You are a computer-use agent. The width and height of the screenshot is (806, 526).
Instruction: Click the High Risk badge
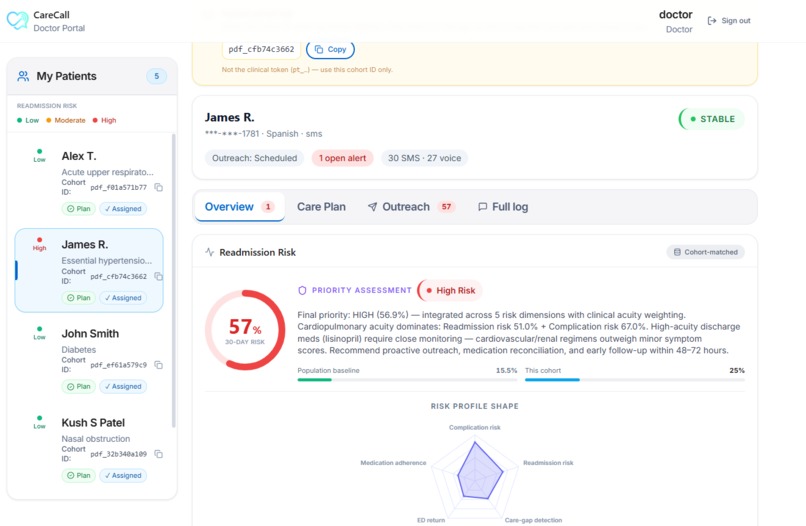[x=450, y=291]
